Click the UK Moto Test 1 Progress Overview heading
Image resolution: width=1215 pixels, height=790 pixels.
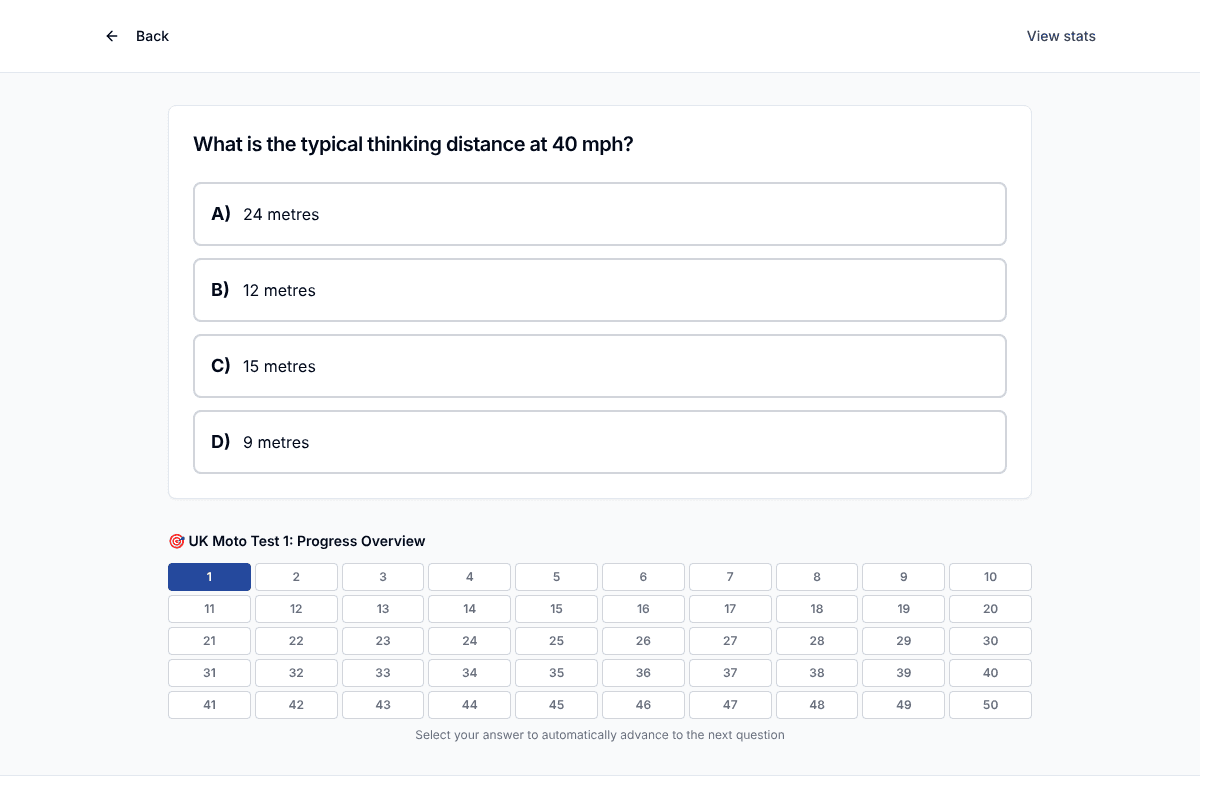pyautogui.click(x=297, y=541)
